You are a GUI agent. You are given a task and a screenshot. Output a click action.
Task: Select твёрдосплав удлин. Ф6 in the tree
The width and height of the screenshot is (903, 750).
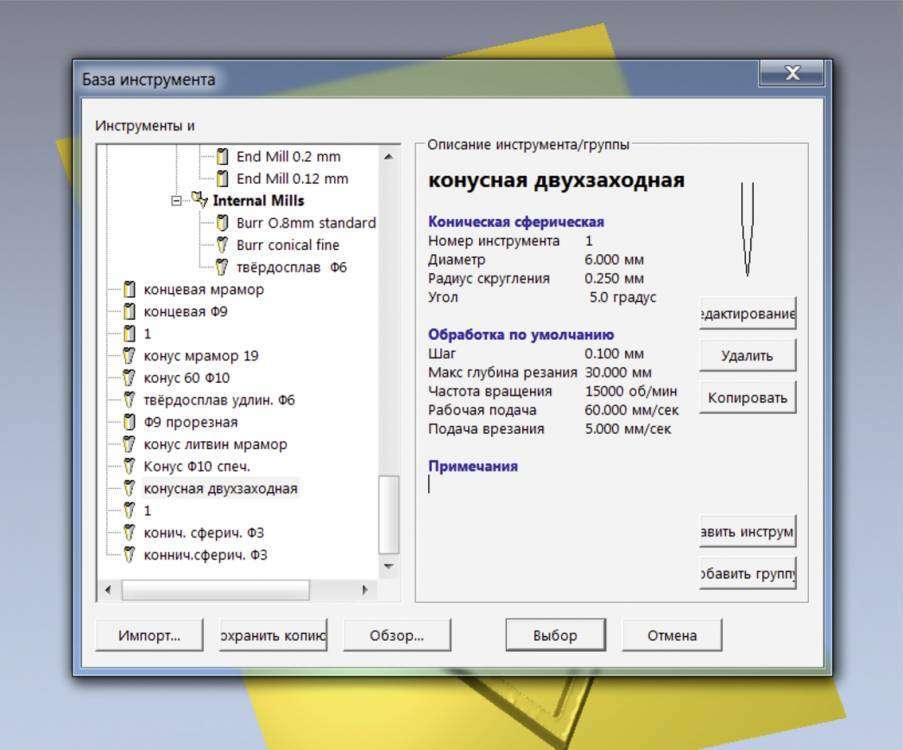coord(218,400)
